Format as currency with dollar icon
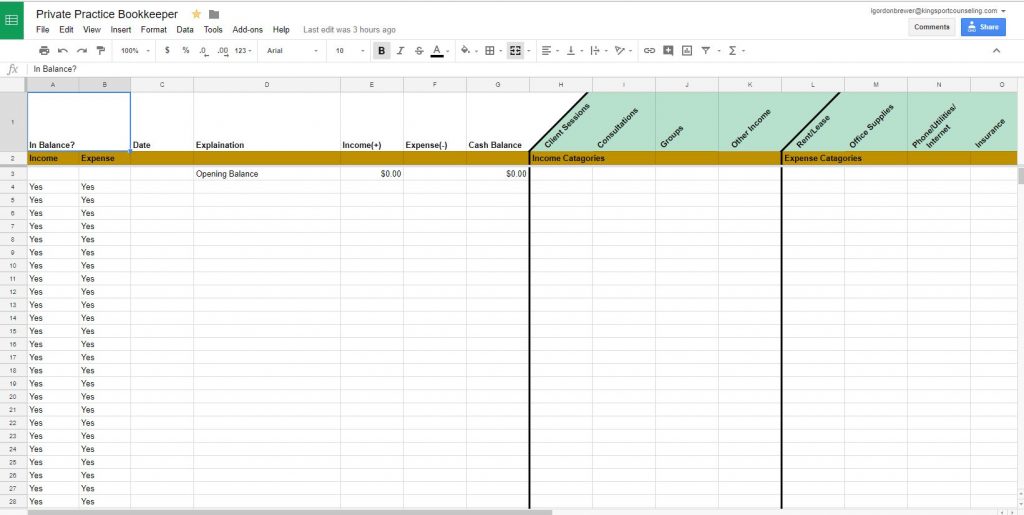Viewport: 1024px width, 515px height. pyautogui.click(x=167, y=50)
